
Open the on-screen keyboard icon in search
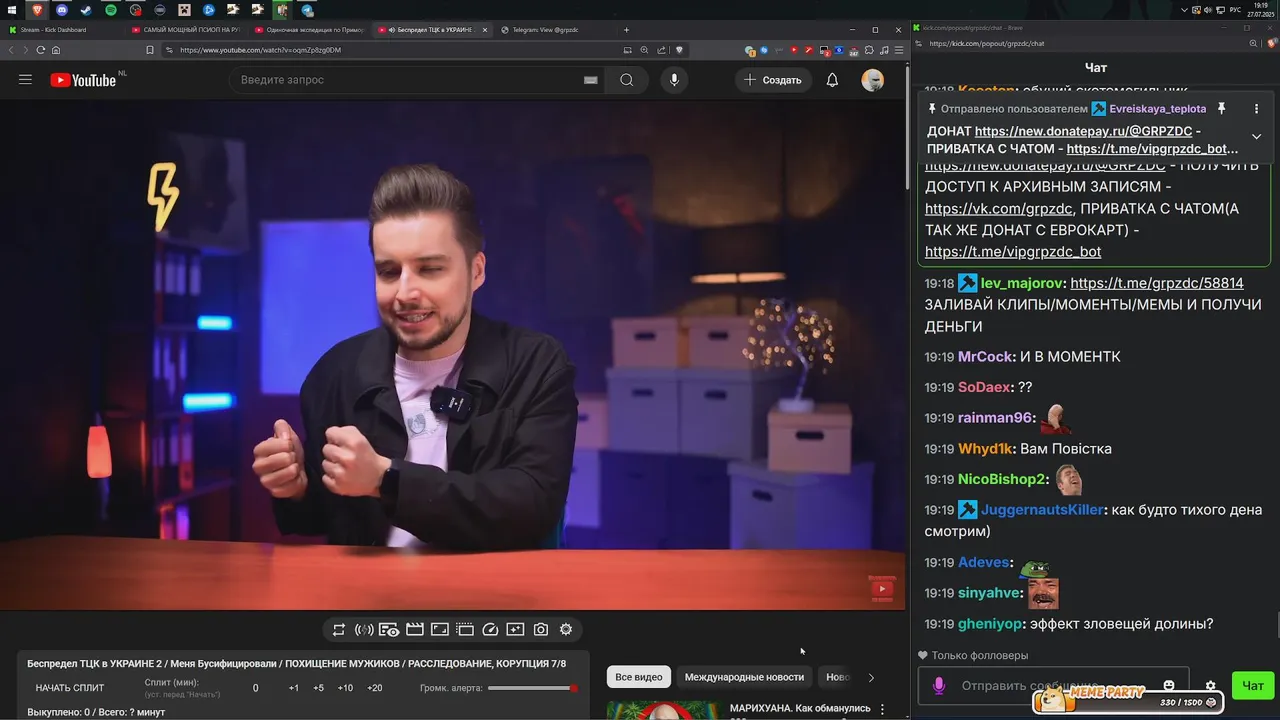coord(590,80)
